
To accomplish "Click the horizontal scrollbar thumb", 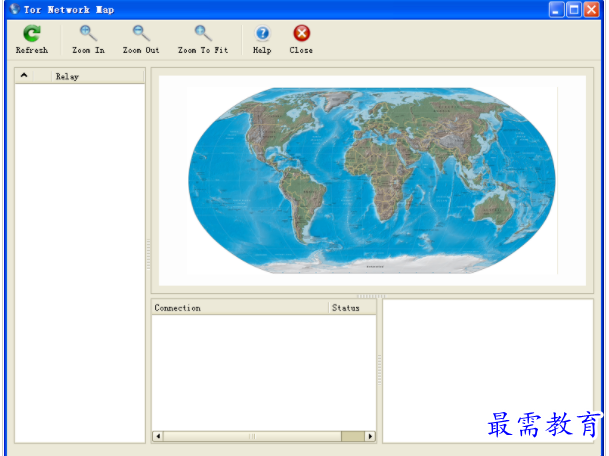I will (x=252, y=436).
